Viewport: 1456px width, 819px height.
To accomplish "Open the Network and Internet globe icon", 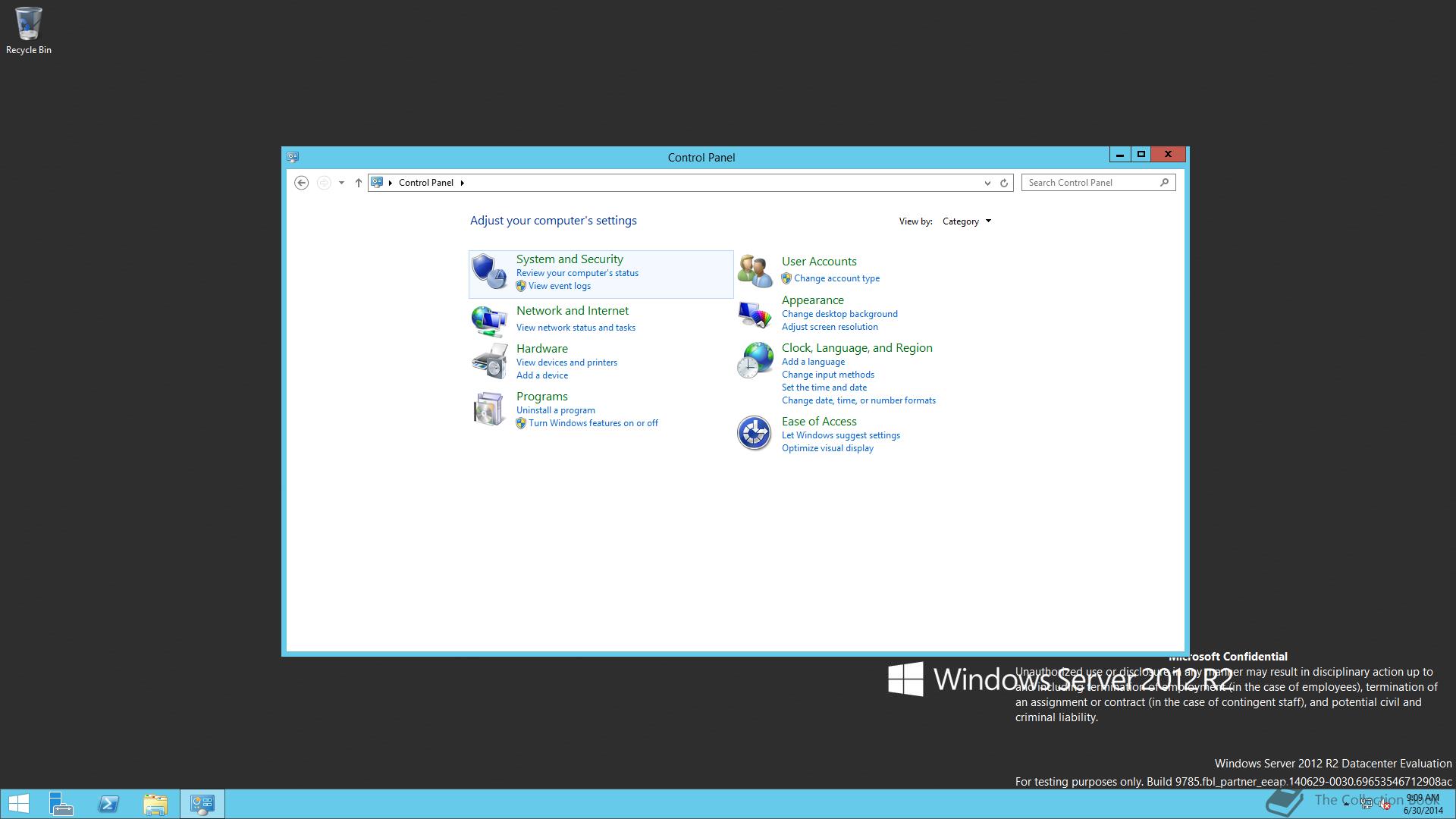I will 489,320.
